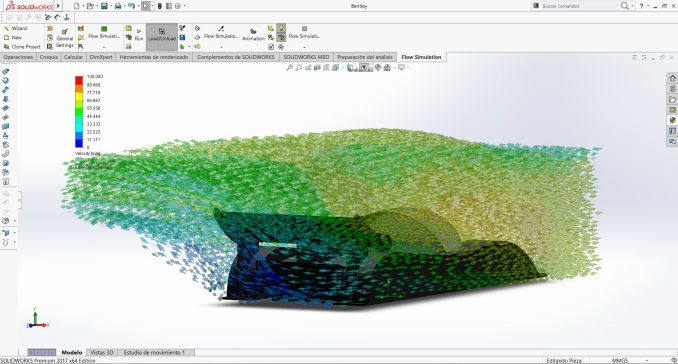Open the File Properties icon
Image resolution: width=678 pixels, height=364 pixels.
(x=169, y=6)
